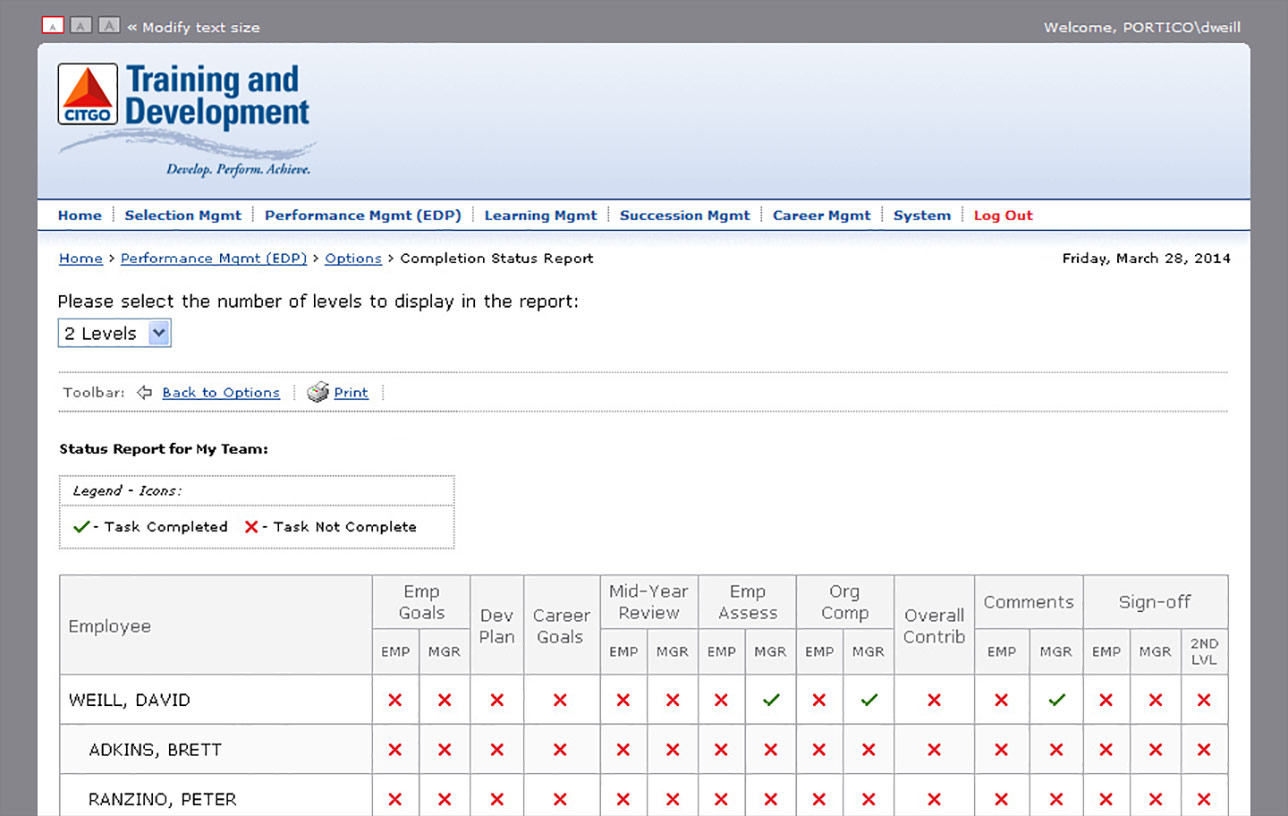Click the back arrow icon beside Back to Options

coord(144,392)
